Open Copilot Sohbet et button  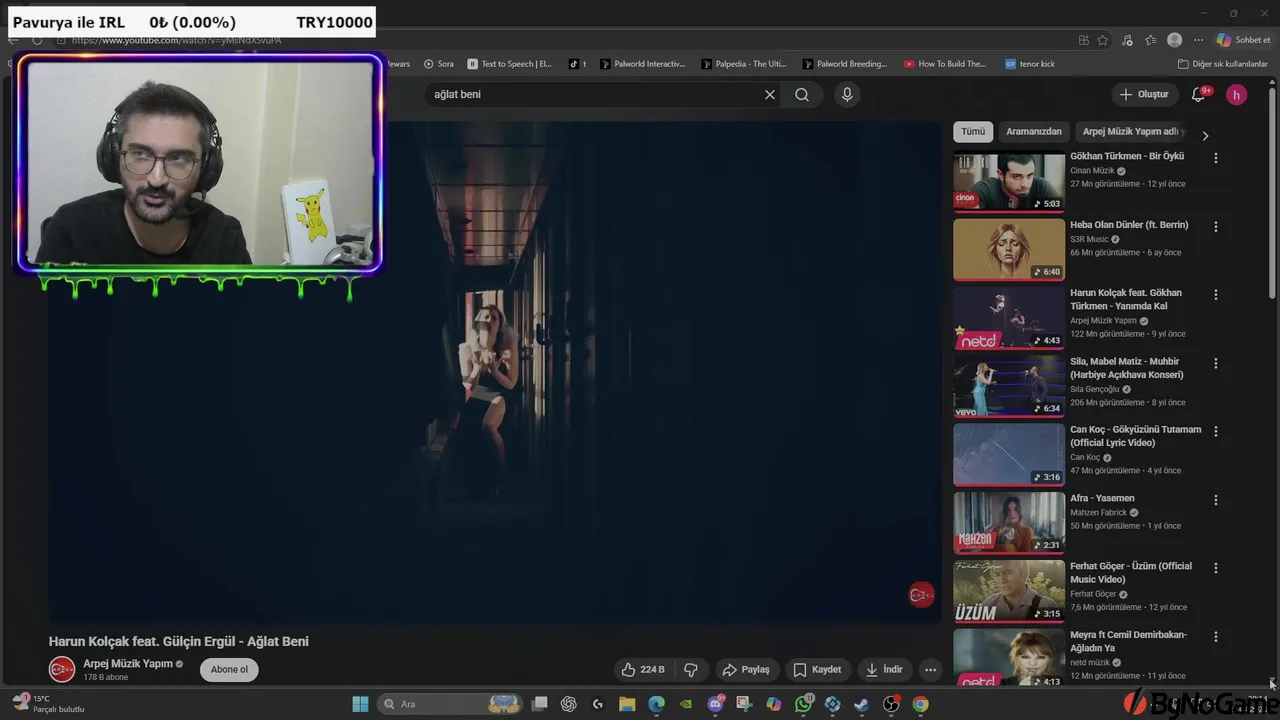click(1243, 40)
